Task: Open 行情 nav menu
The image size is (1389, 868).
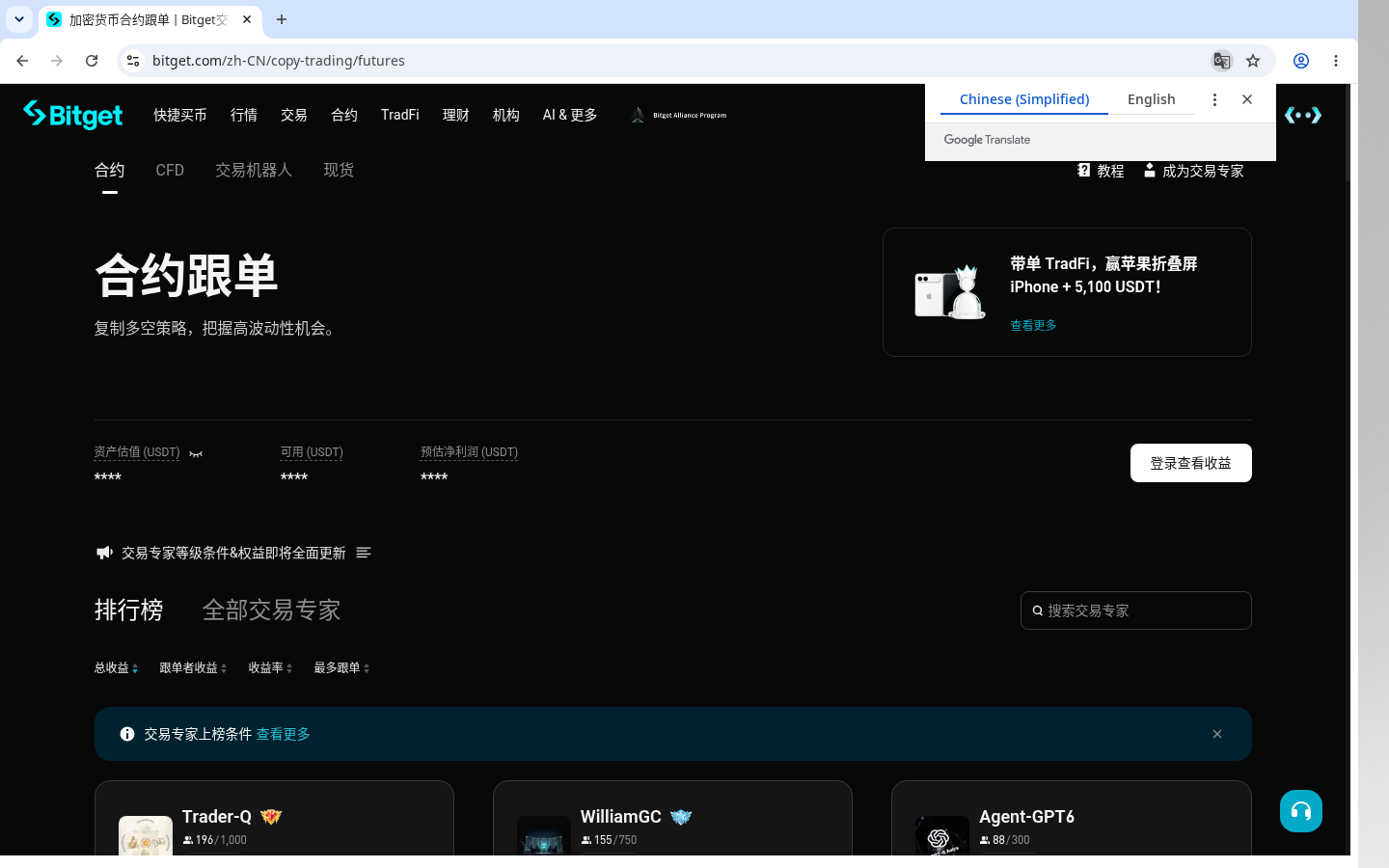Action: 244,115
